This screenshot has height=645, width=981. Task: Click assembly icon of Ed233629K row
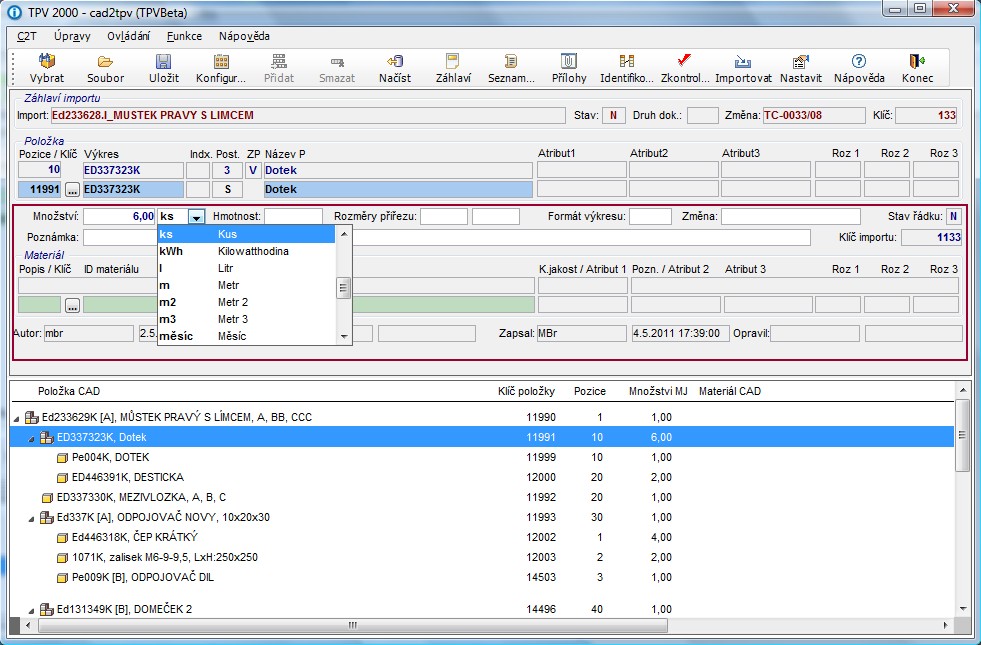32,417
